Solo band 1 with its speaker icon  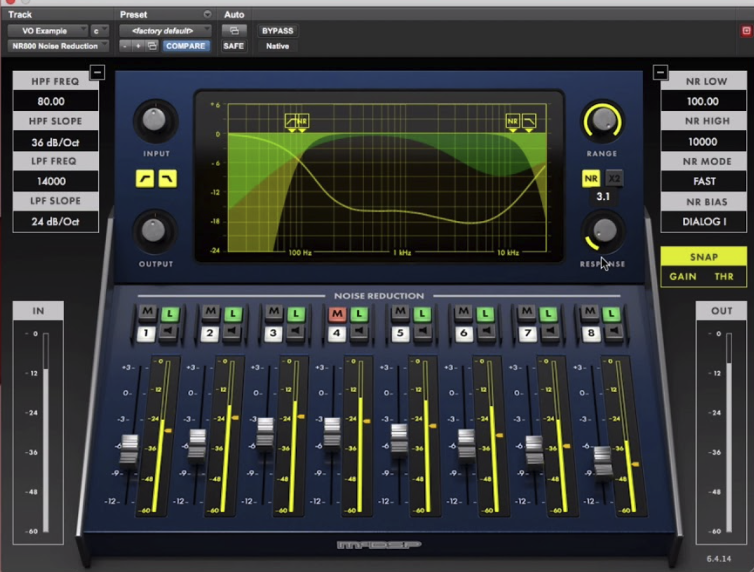168,331
